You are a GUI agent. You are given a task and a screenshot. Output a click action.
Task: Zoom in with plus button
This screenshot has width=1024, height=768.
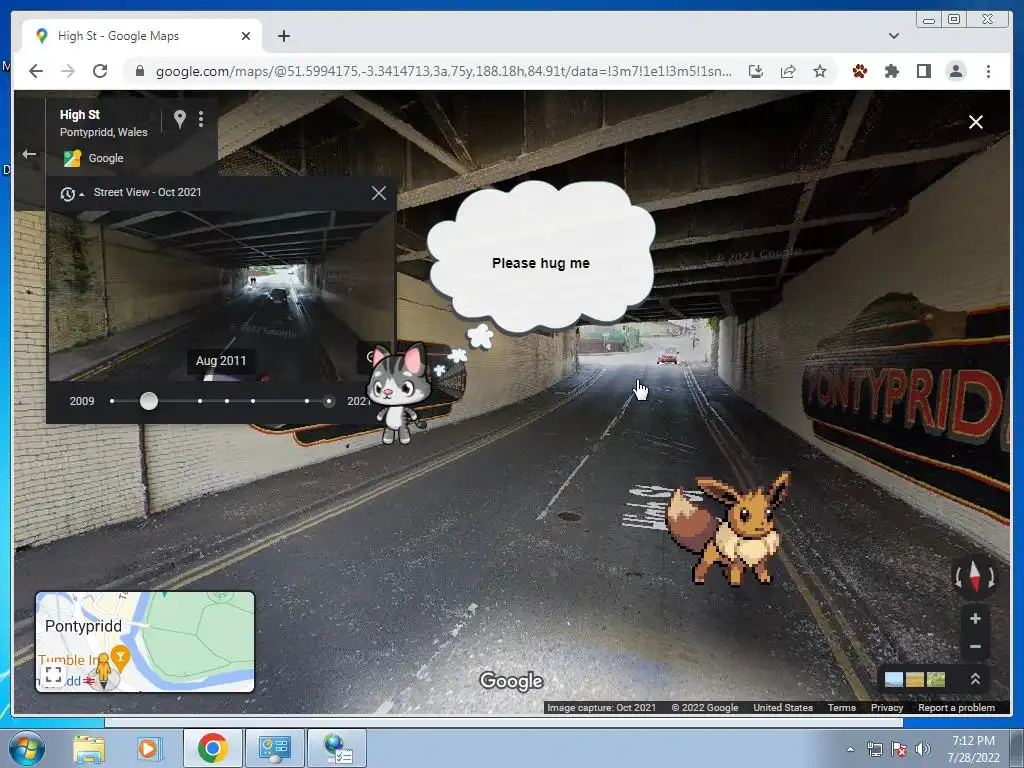(975, 618)
